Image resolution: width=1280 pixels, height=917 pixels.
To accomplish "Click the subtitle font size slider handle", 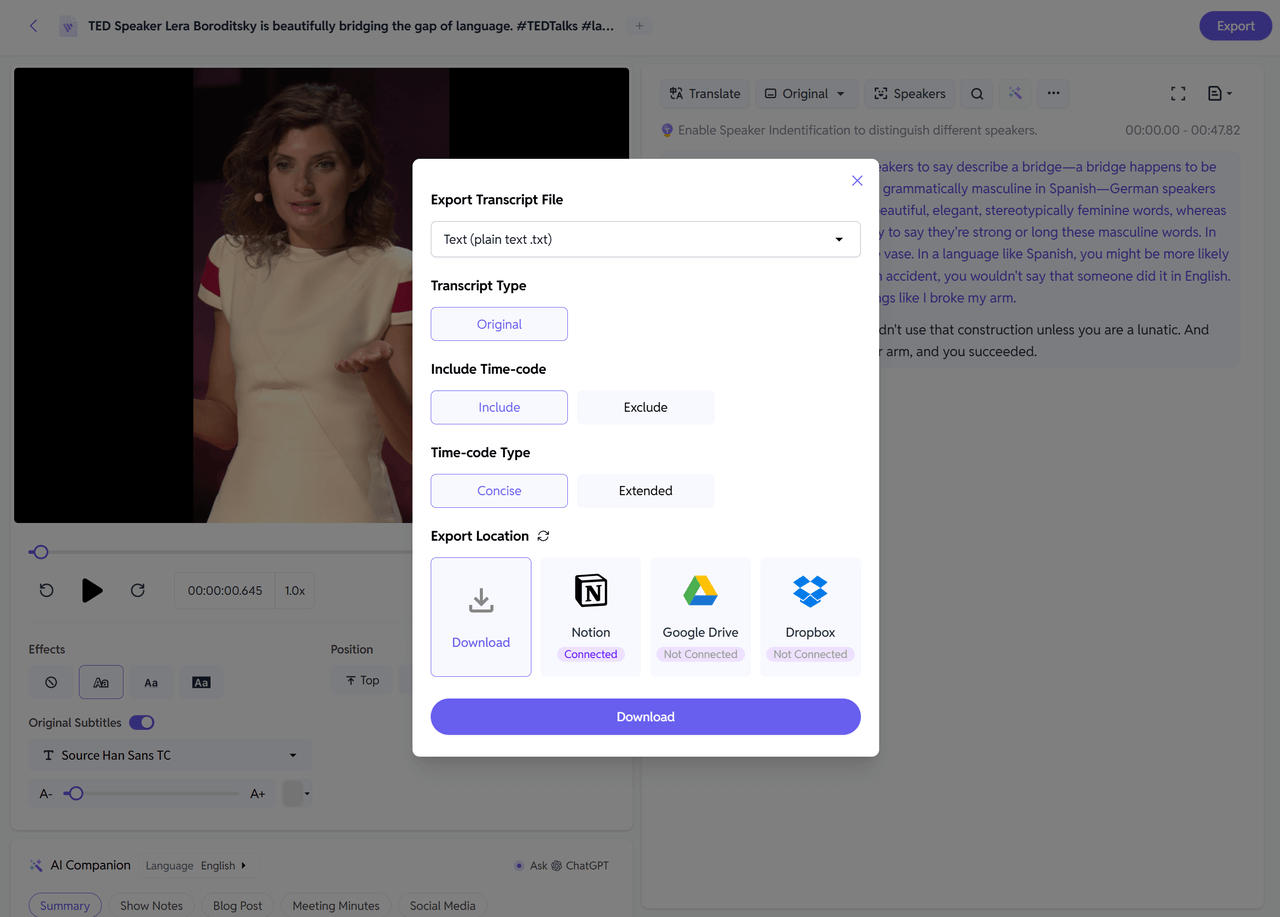I will tap(75, 794).
